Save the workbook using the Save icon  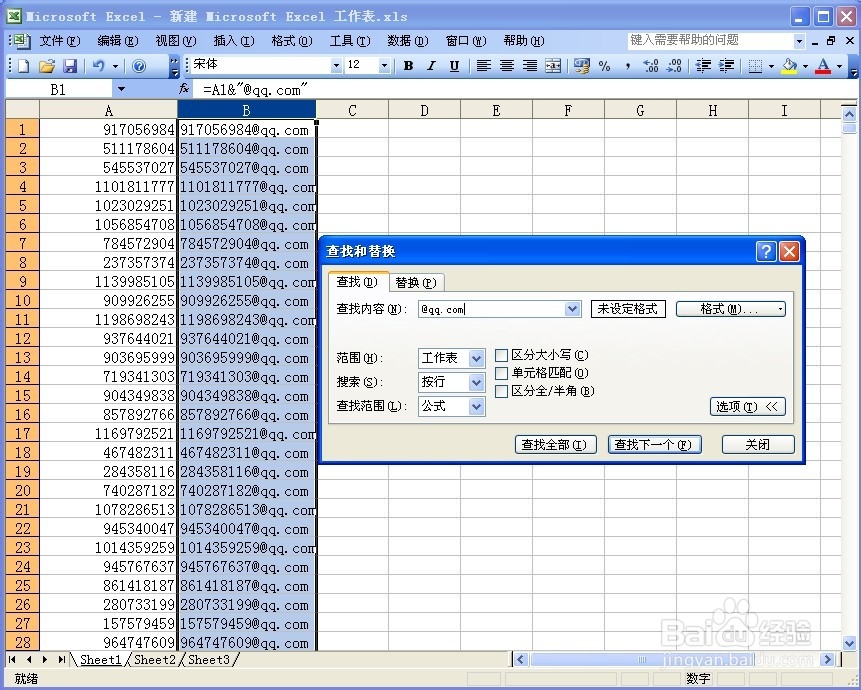tap(70, 65)
